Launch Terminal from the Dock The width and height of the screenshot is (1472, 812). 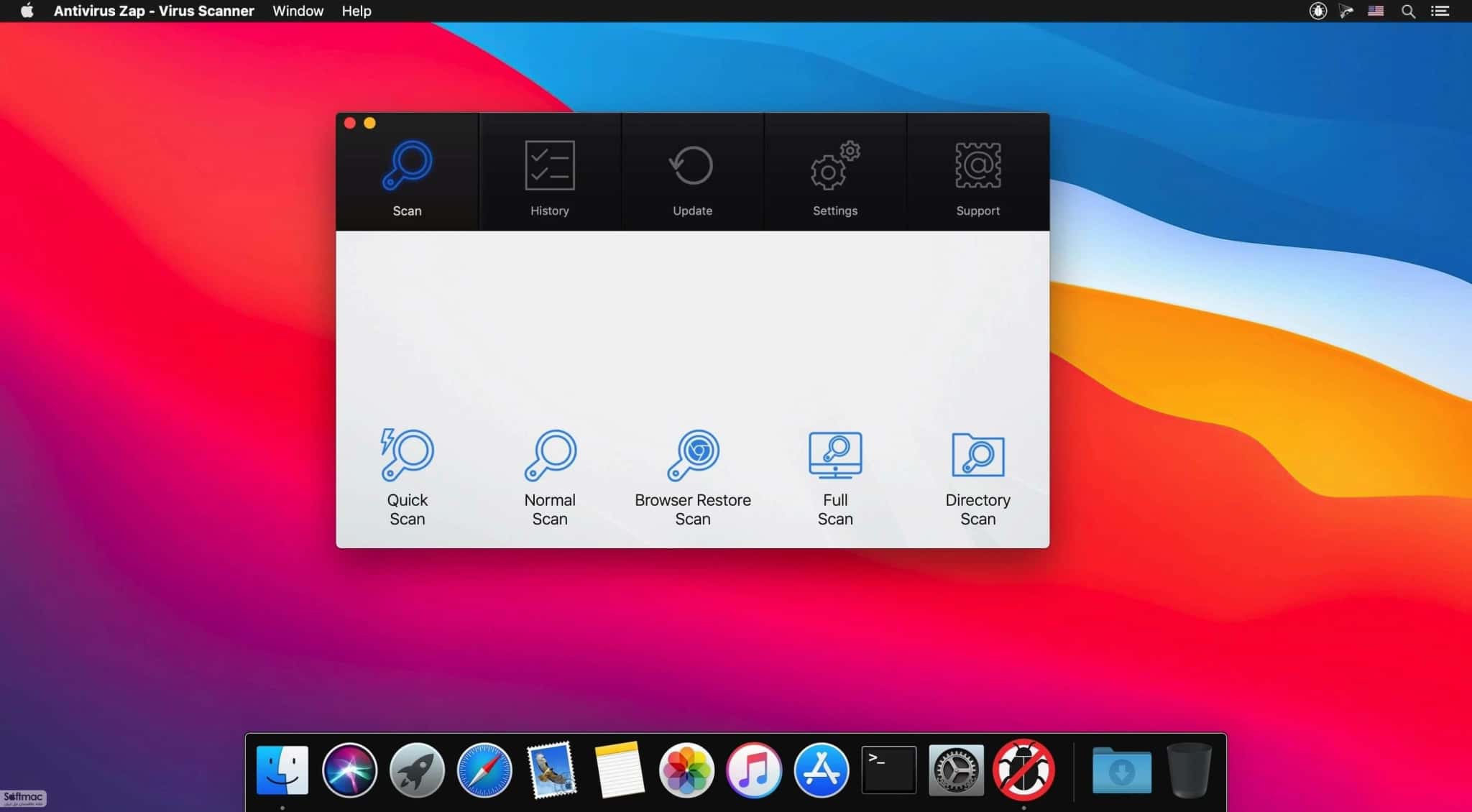[889, 770]
